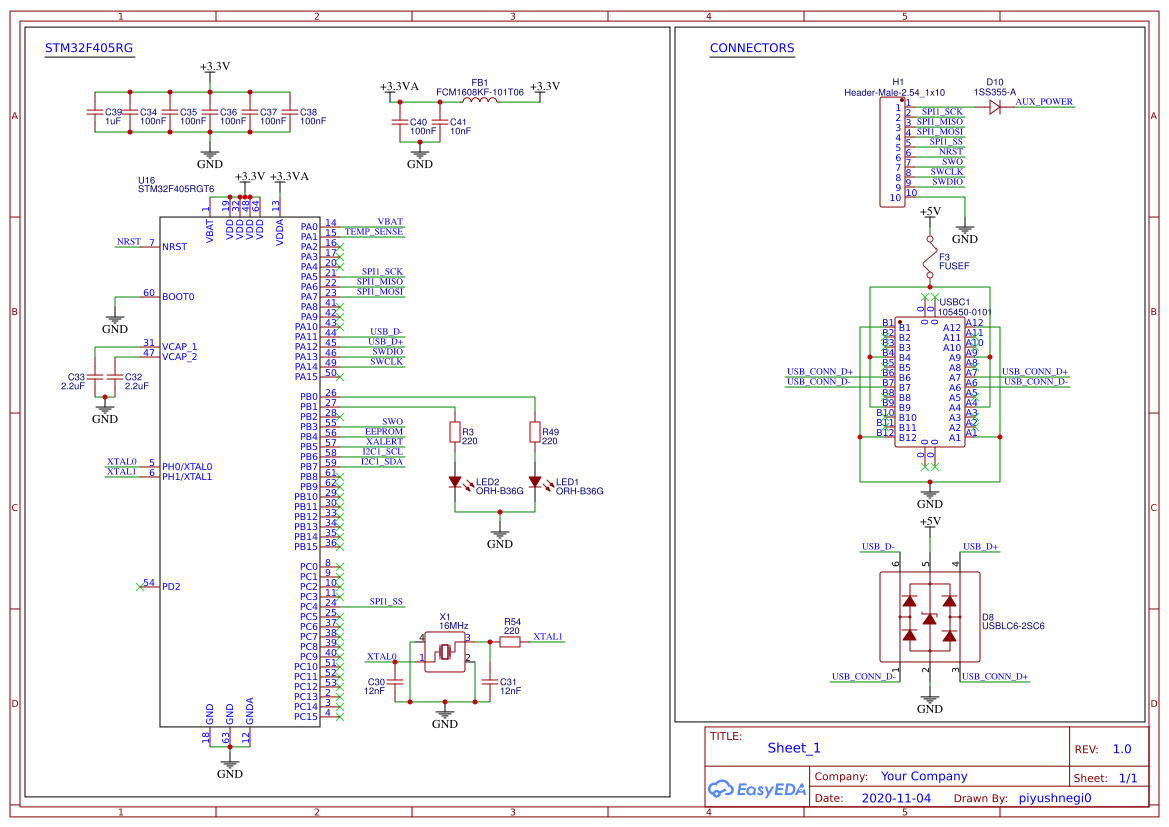Click the 16MHz crystal X1 symbol
This screenshot has width=1169, height=827.
(x=443, y=652)
